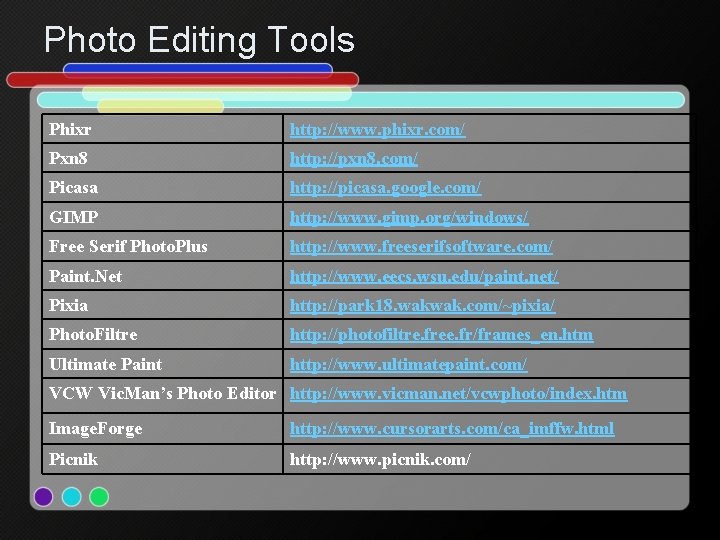720x540 pixels.
Task: Open the ultimatepaint.com link
Action: coord(408,365)
